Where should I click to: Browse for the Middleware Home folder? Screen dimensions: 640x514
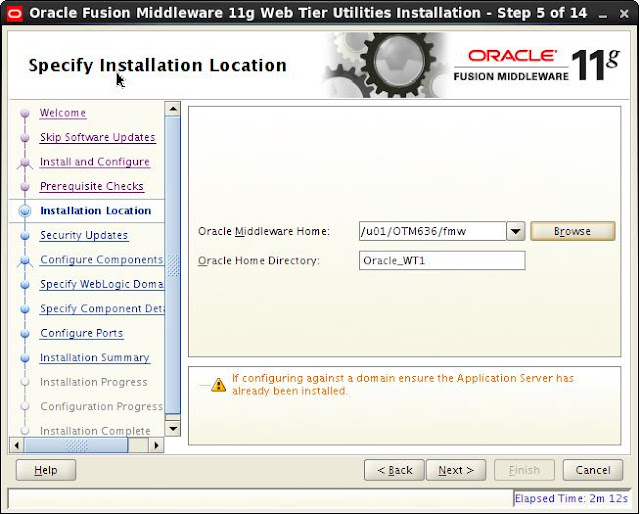pos(572,231)
